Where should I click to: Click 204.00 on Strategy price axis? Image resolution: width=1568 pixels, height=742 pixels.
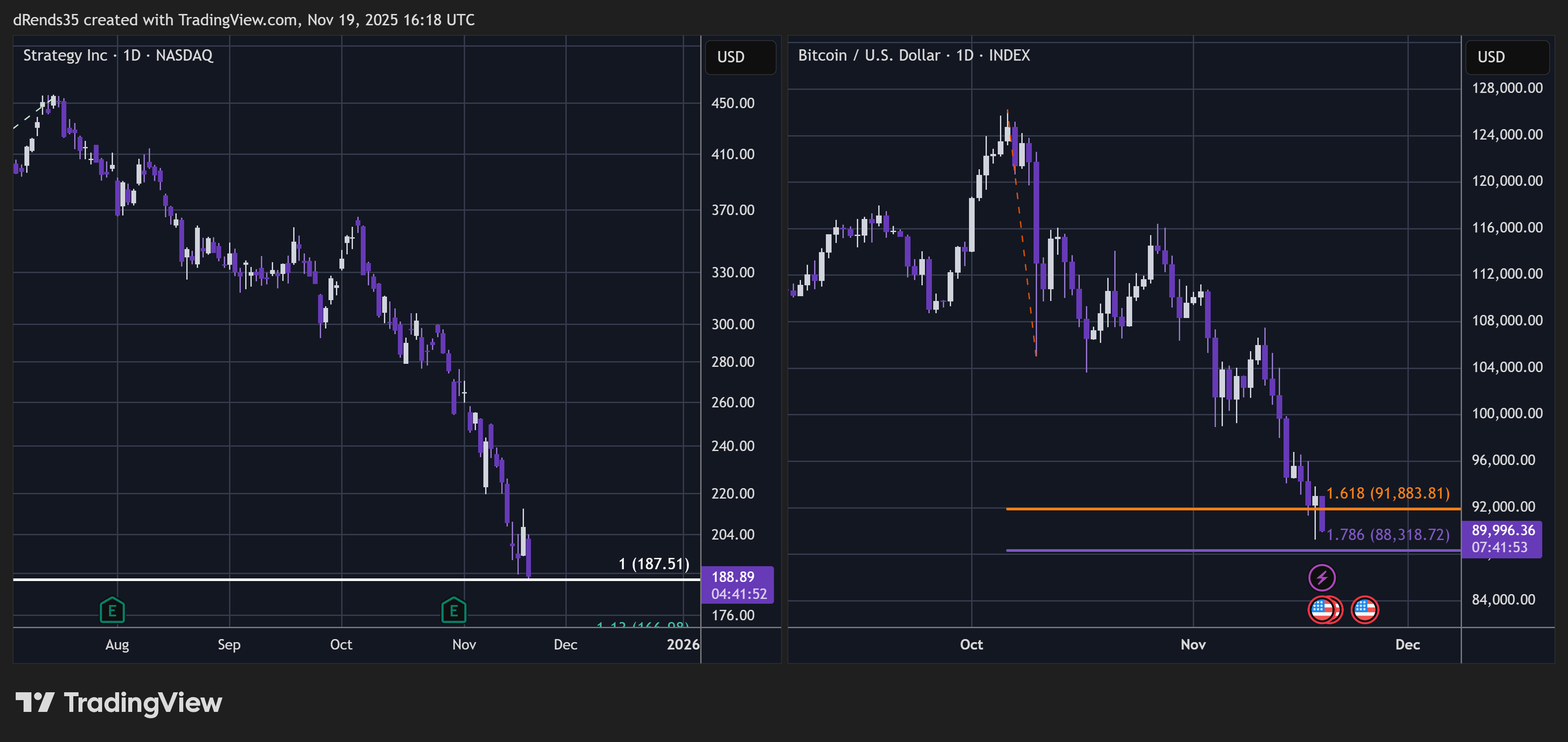[x=733, y=534]
